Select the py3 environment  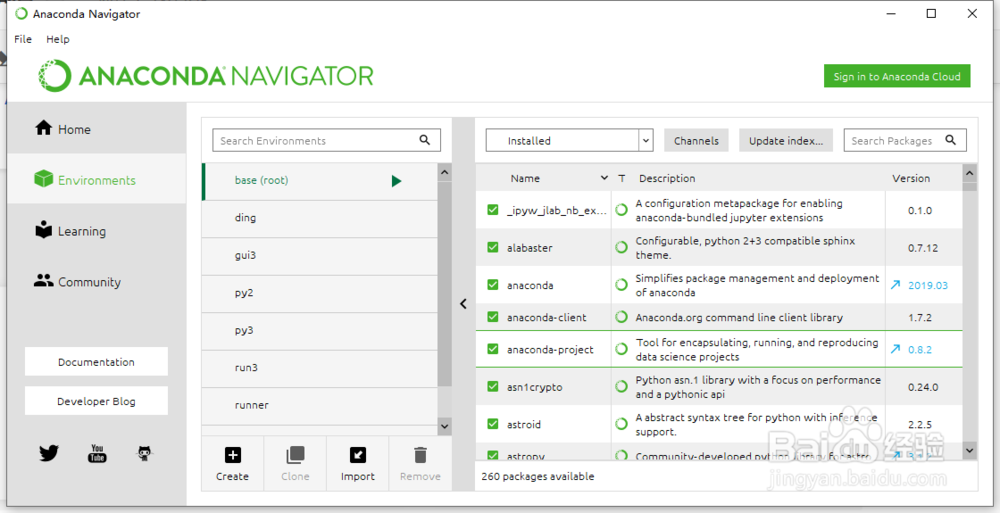[x=320, y=331]
